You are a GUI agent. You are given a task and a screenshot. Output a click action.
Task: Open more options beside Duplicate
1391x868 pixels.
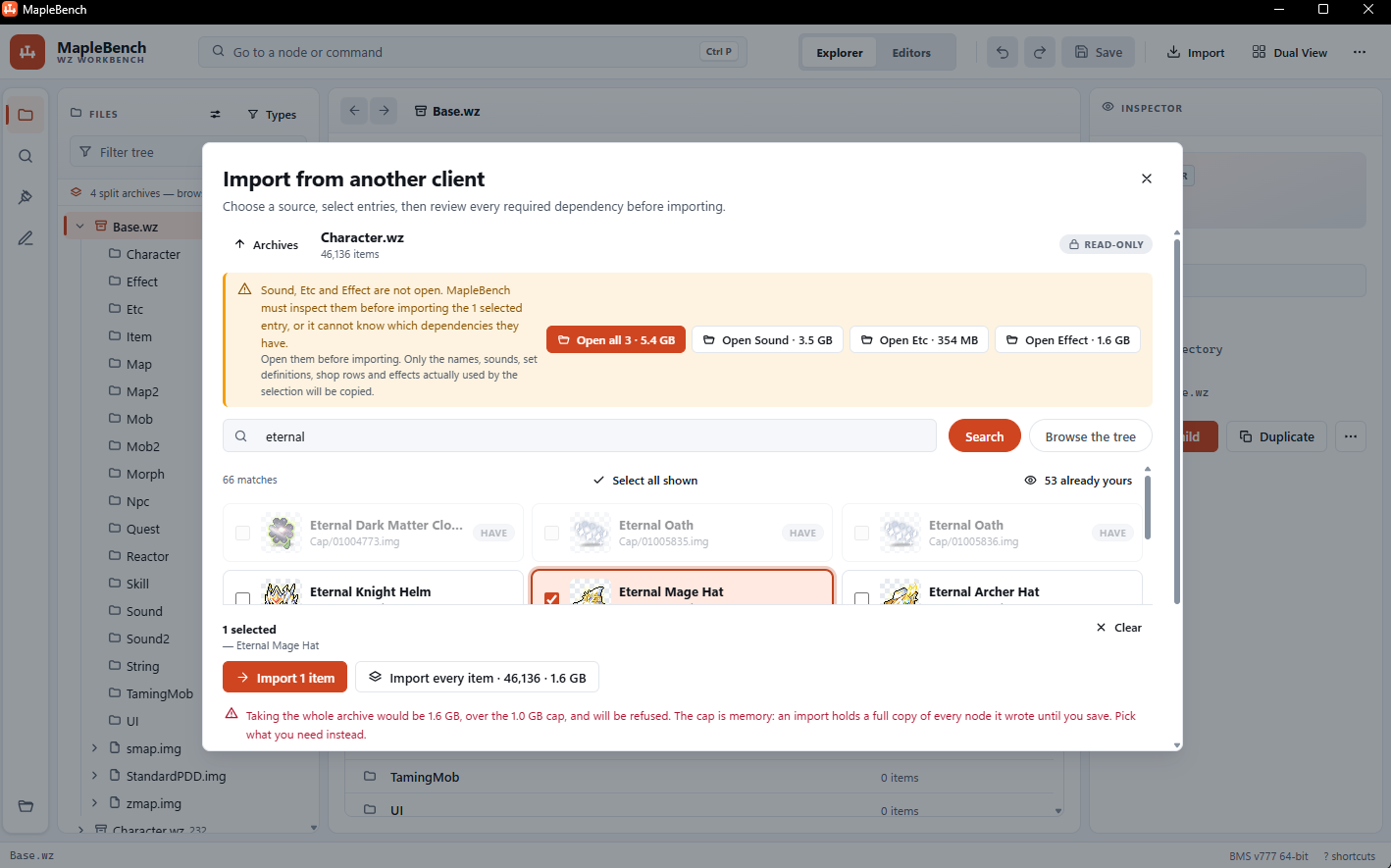pyautogui.click(x=1351, y=436)
